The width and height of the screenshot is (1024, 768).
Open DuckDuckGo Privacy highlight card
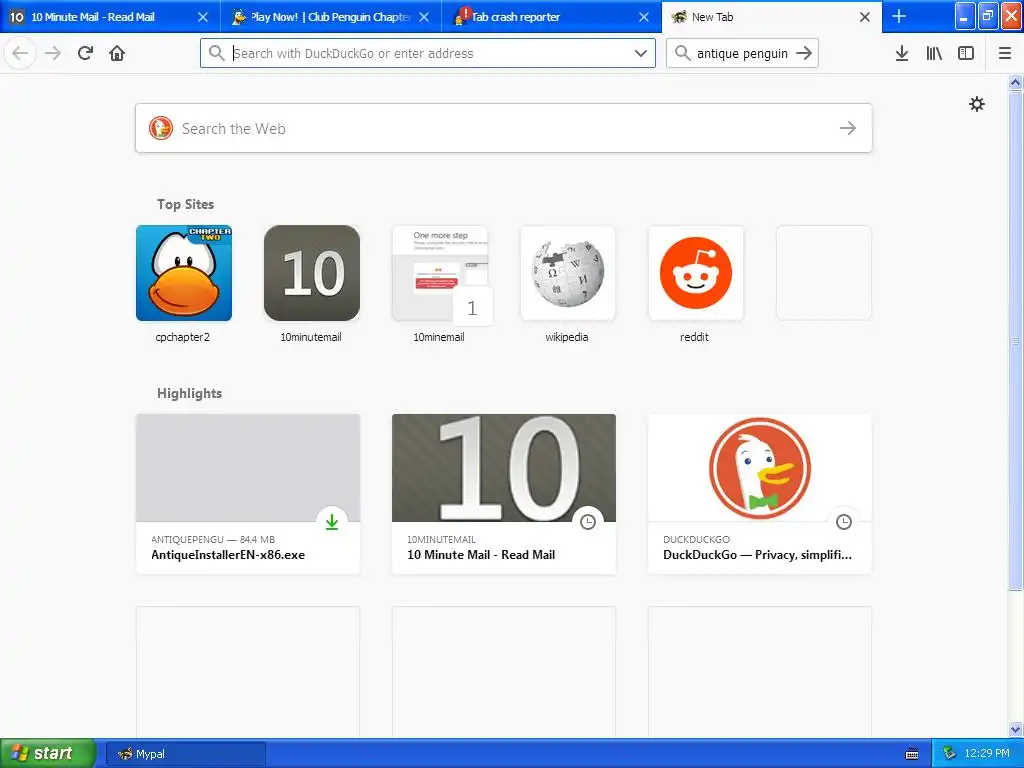tap(760, 494)
